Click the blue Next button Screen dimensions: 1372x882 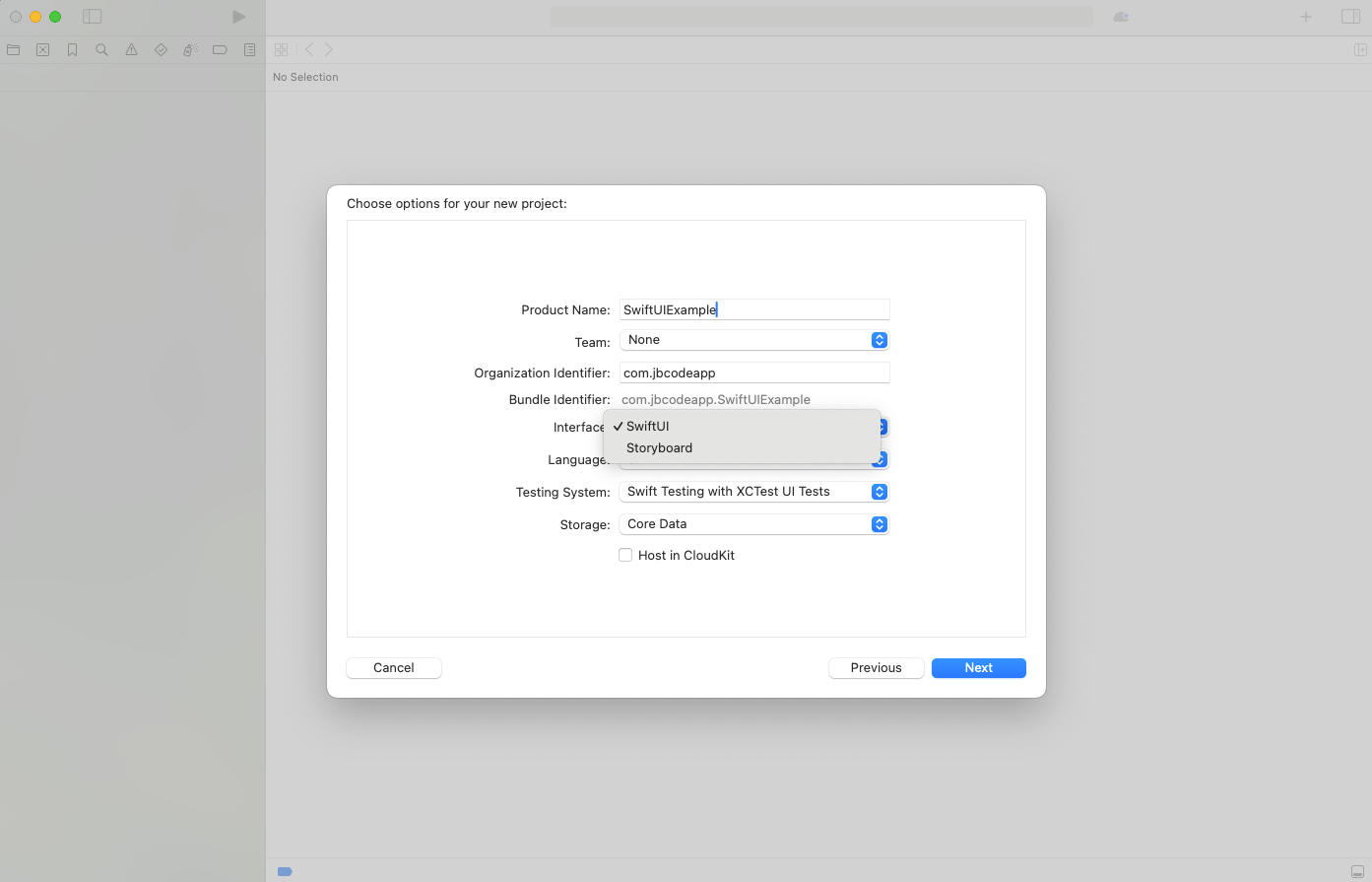click(979, 668)
